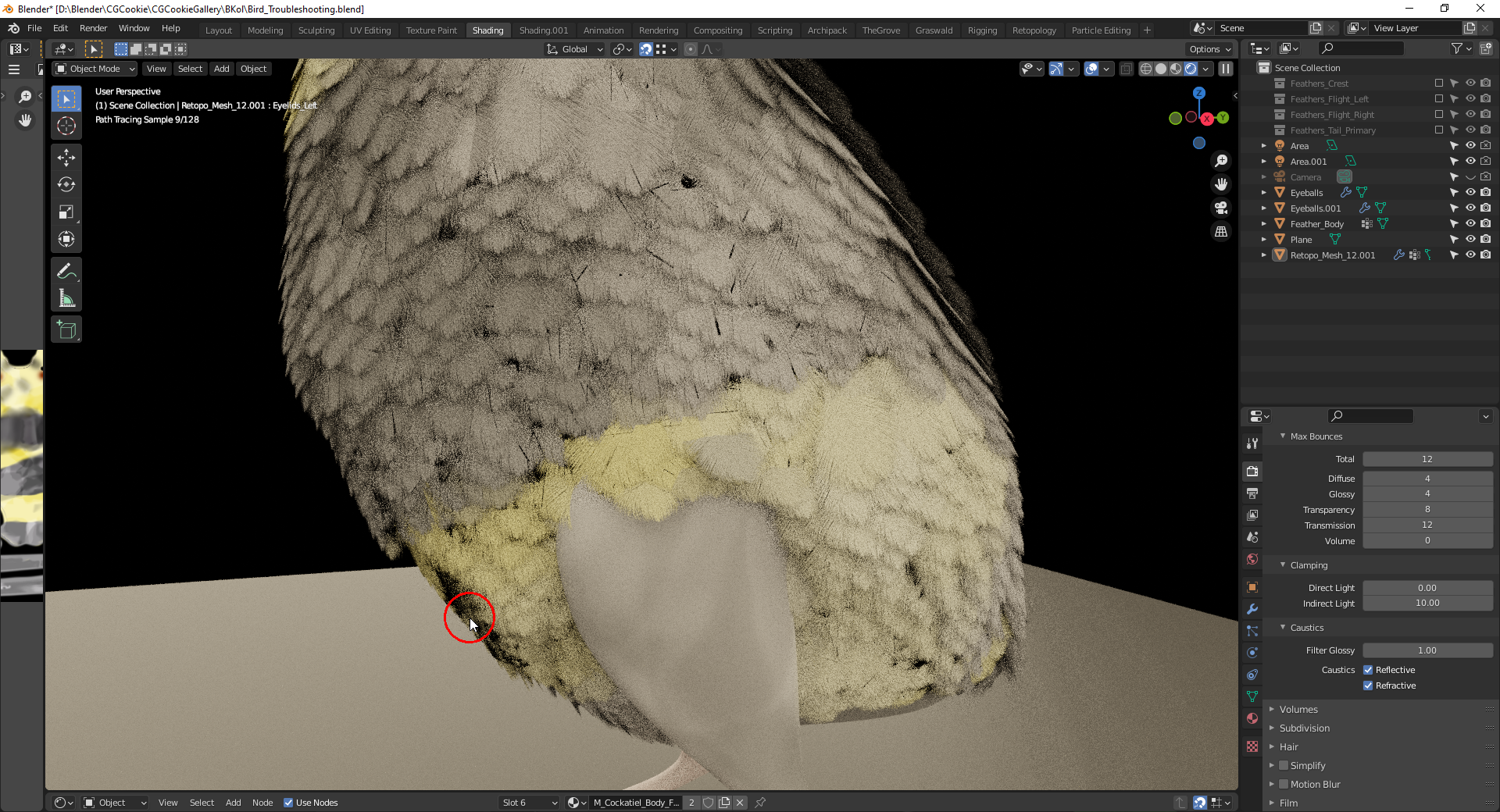Switch to material preview shading
Viewport: 1500px width, 812px height.
[x=1176, y=69]
